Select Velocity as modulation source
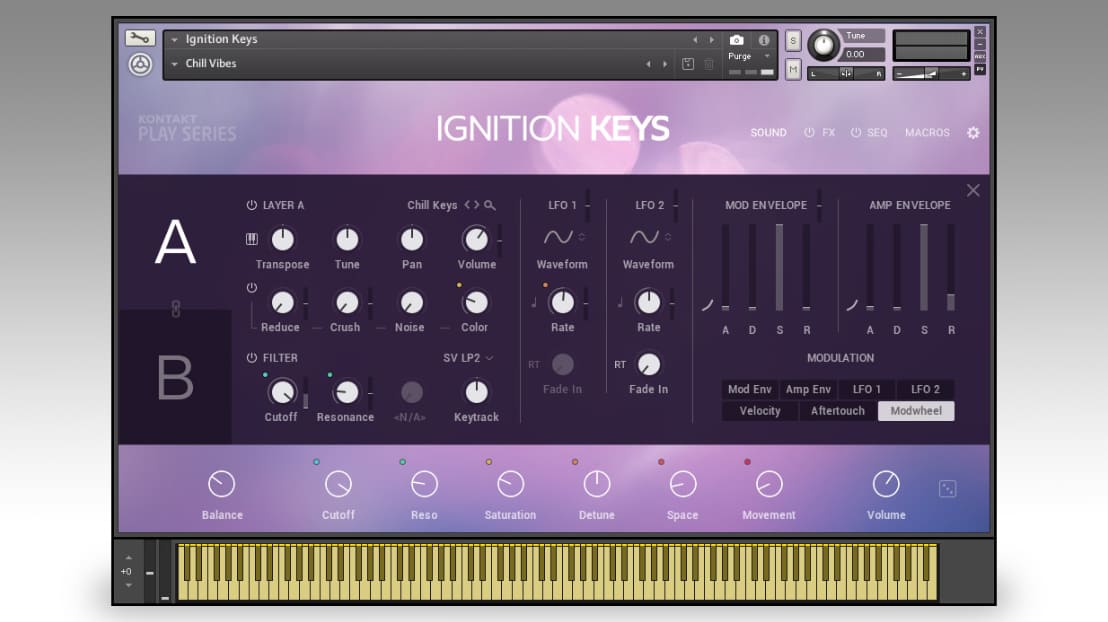Viewport: 1108px width, 622px height. pos(759,410)
